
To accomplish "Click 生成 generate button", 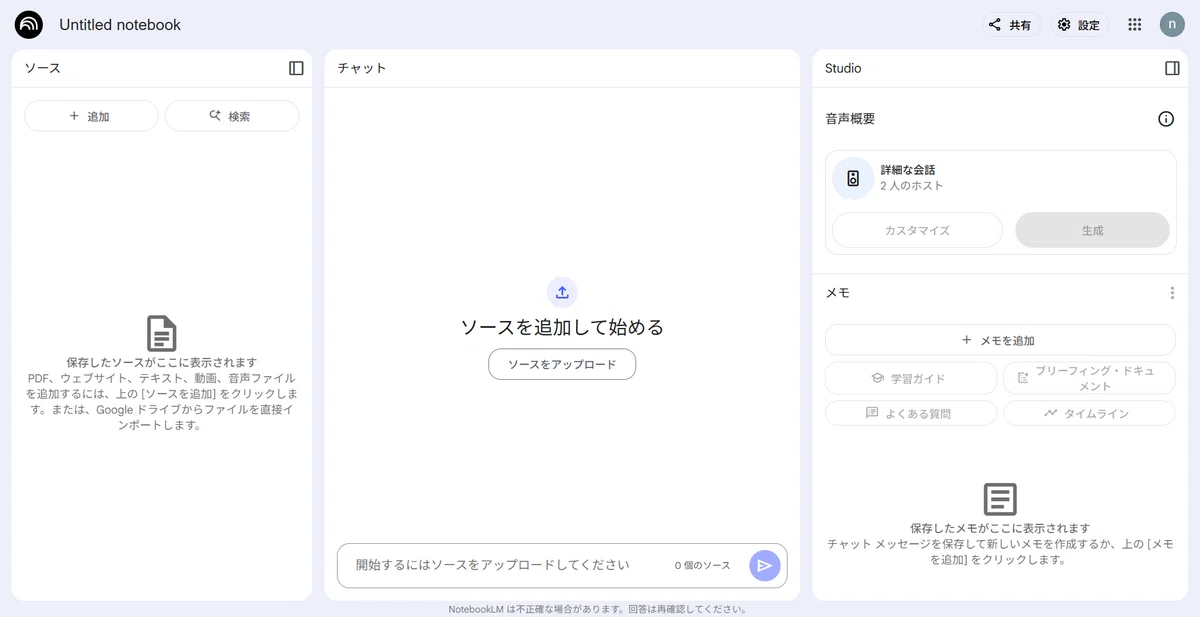I will pos(1092,230).
